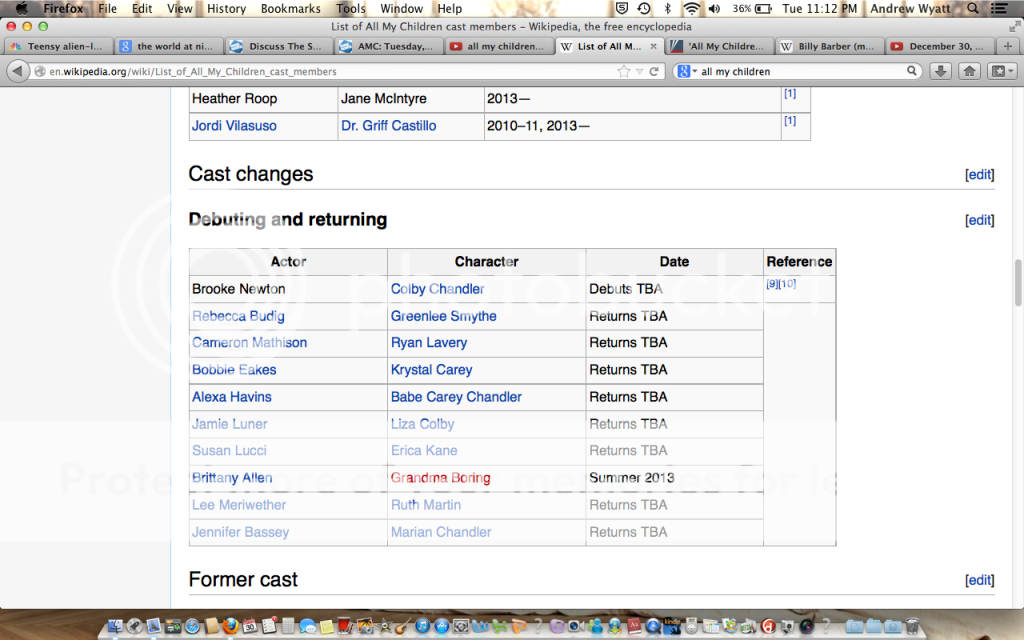Open the Rebecca Budig link
This screenshot has width=1024, height=640.
238,316
